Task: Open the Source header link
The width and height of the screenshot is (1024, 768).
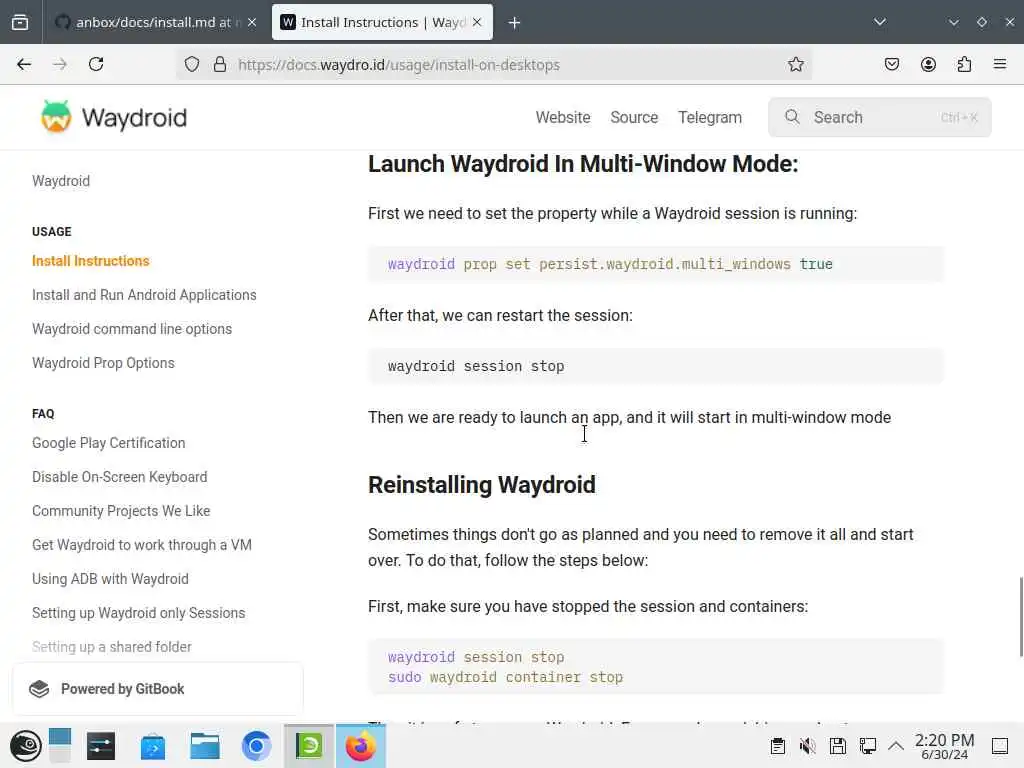Action: click(x=634, y=118)
